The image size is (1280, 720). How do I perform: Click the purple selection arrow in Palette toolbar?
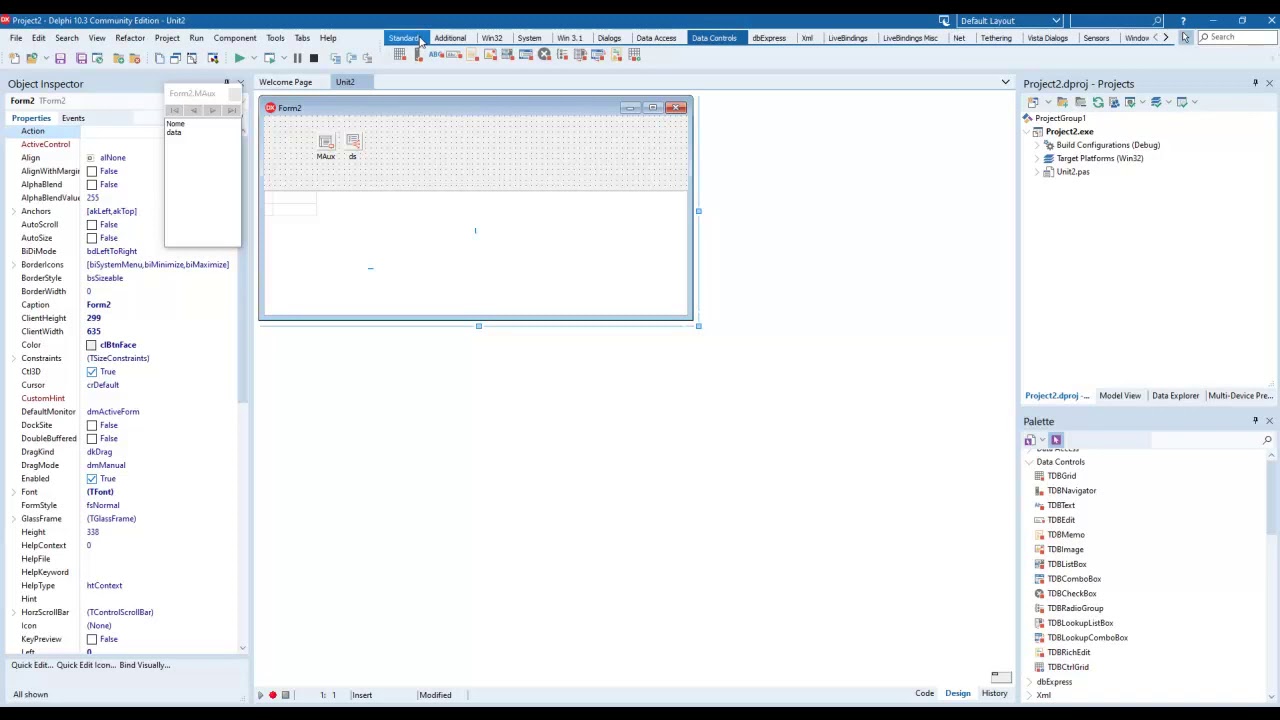[1056, 440]
